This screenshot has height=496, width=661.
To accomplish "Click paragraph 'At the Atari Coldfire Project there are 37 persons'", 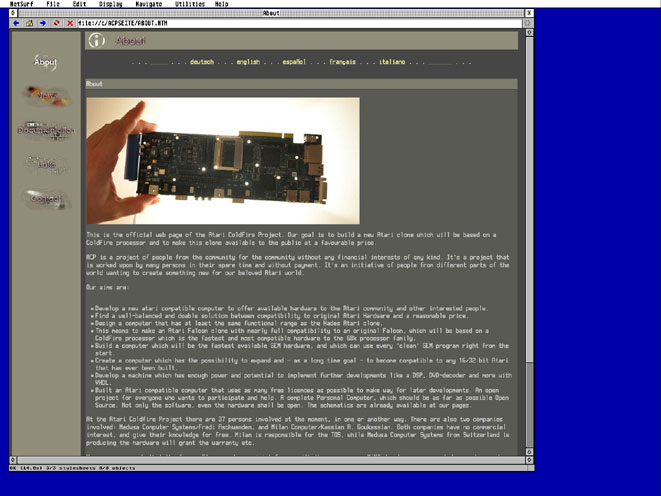I will (x=298, y=431).
